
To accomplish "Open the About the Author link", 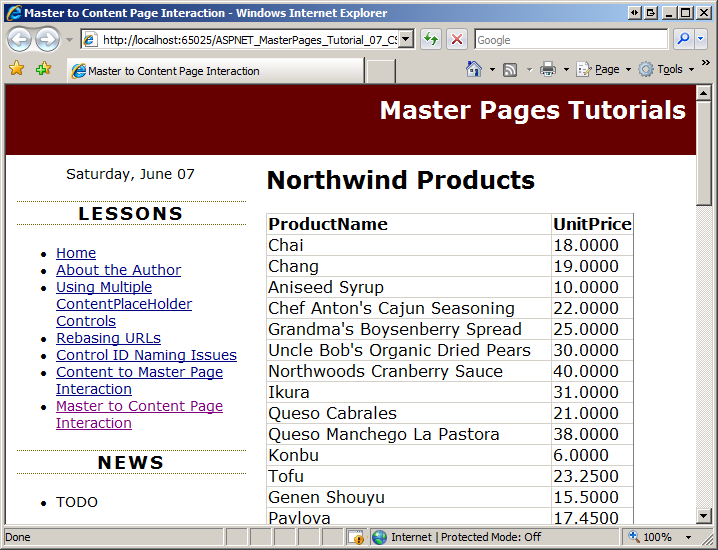I will [x=119, y=270].
